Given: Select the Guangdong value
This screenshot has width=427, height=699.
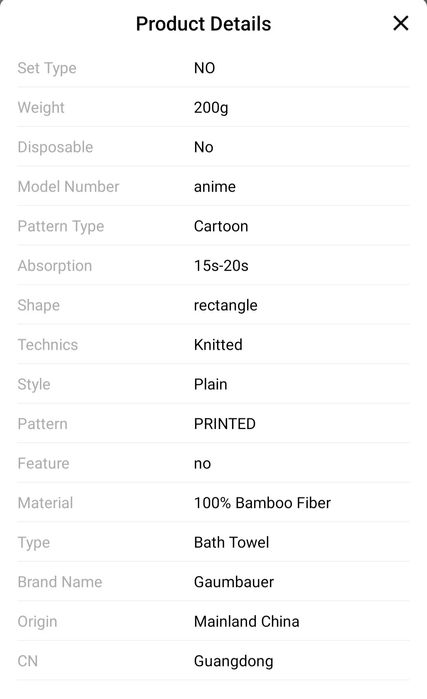Looking at the screenshot, I should pos(234,662).
